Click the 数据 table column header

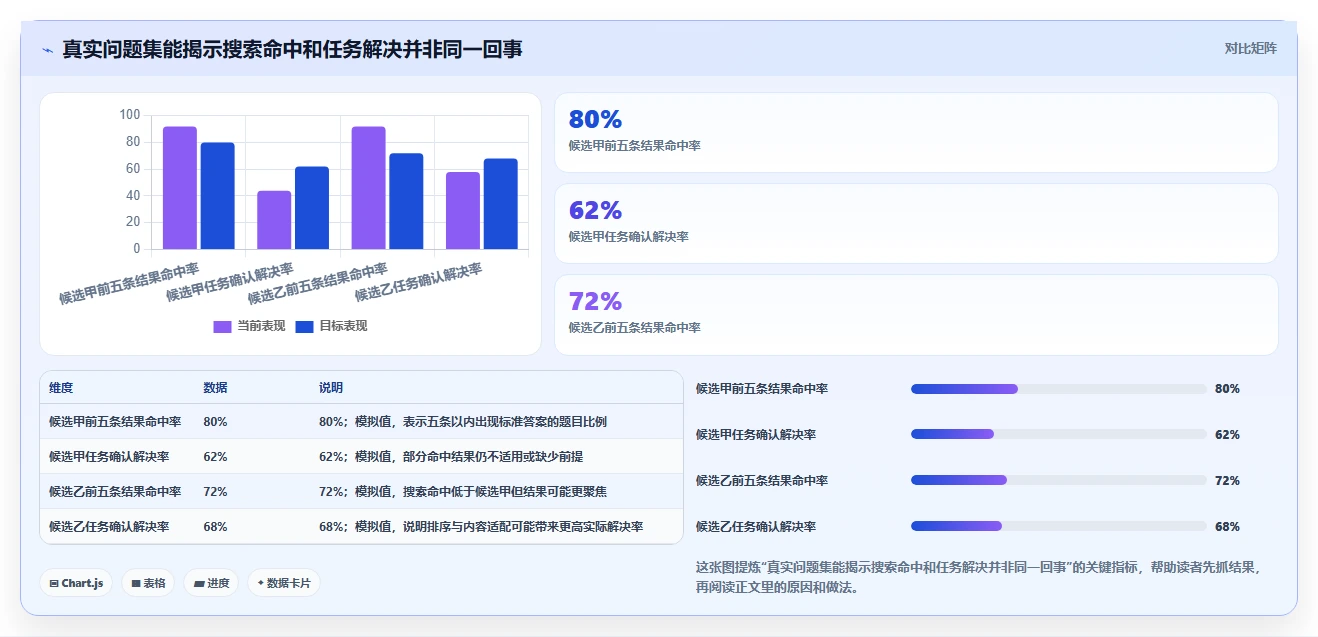coord(215,388)
